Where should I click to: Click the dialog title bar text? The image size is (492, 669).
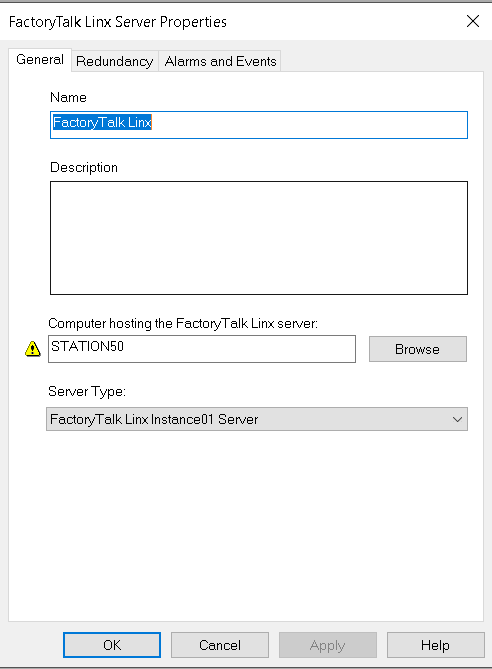tap(118, 22)
